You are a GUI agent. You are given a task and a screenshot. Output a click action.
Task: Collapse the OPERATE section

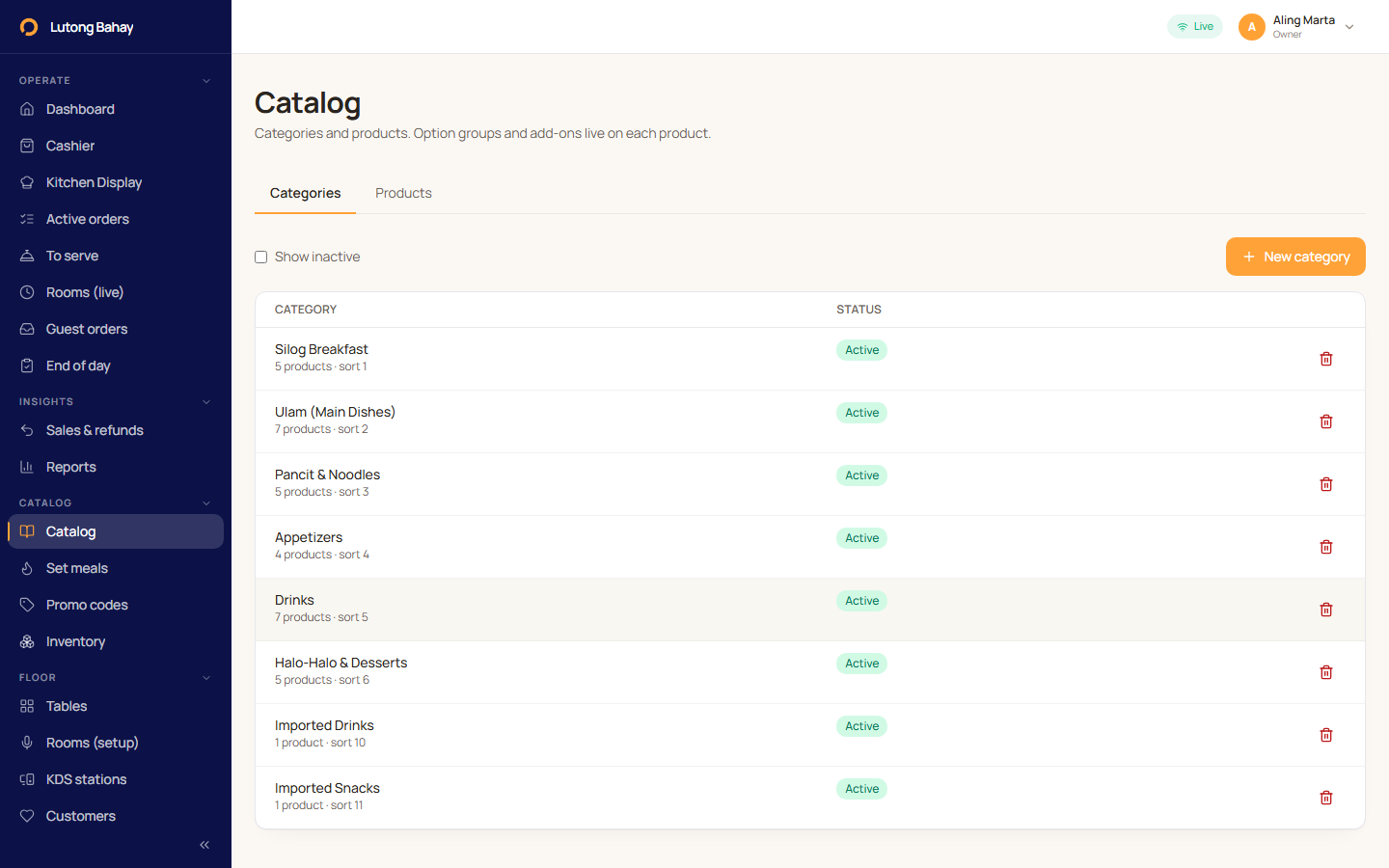point(206,81)
